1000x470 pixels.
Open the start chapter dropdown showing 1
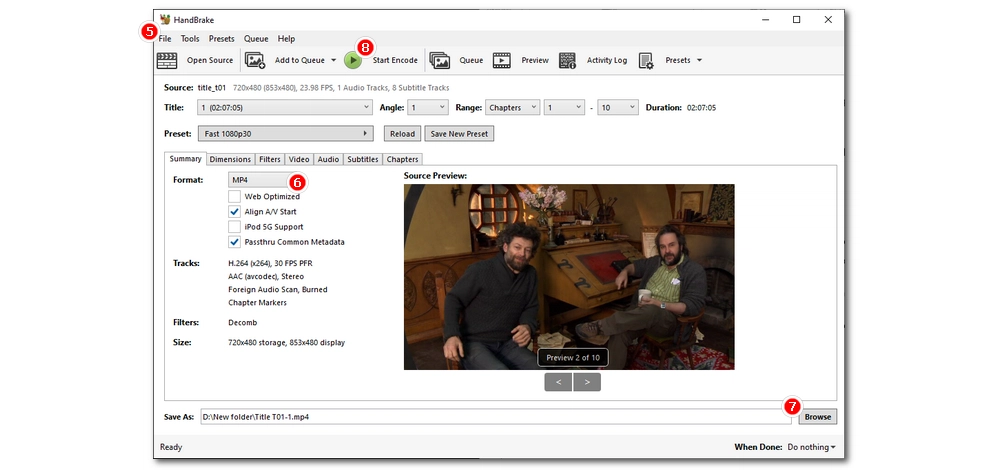564,108
